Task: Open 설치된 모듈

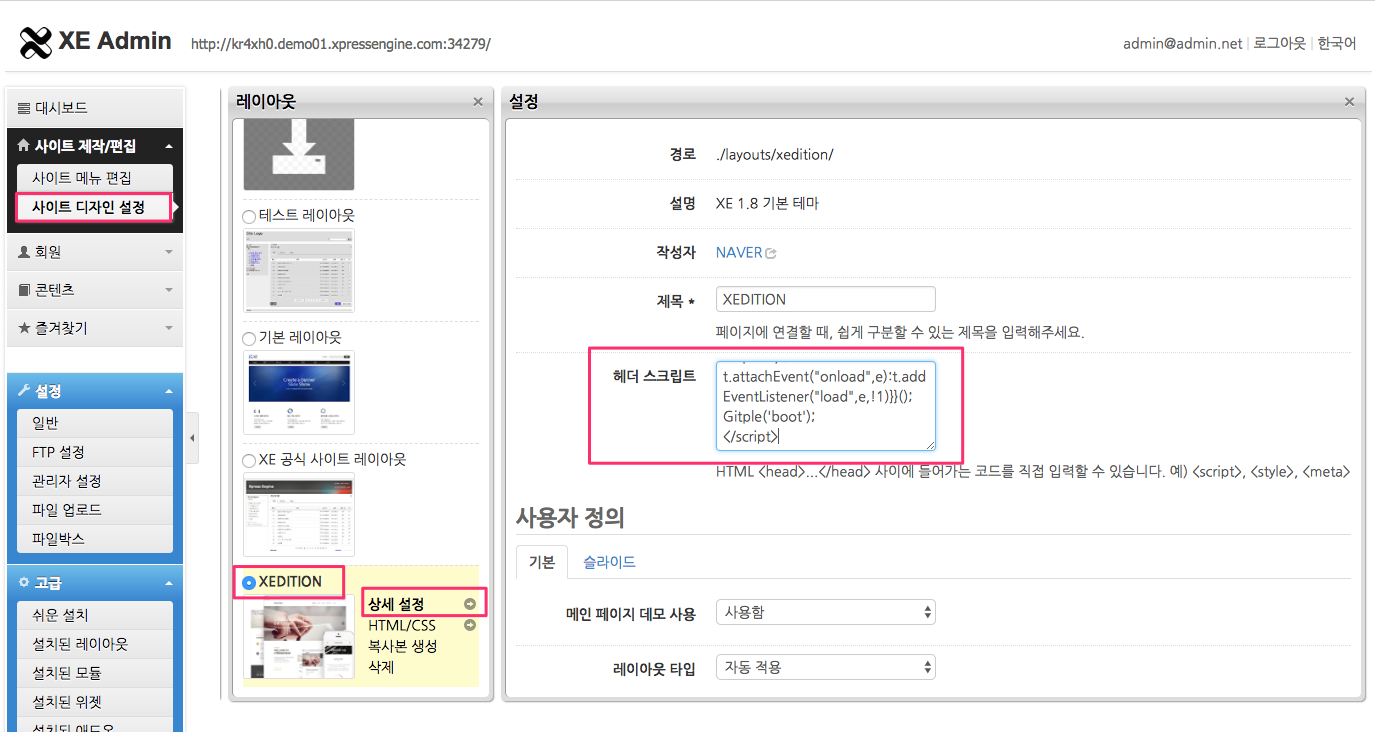Action: (95, 673)
